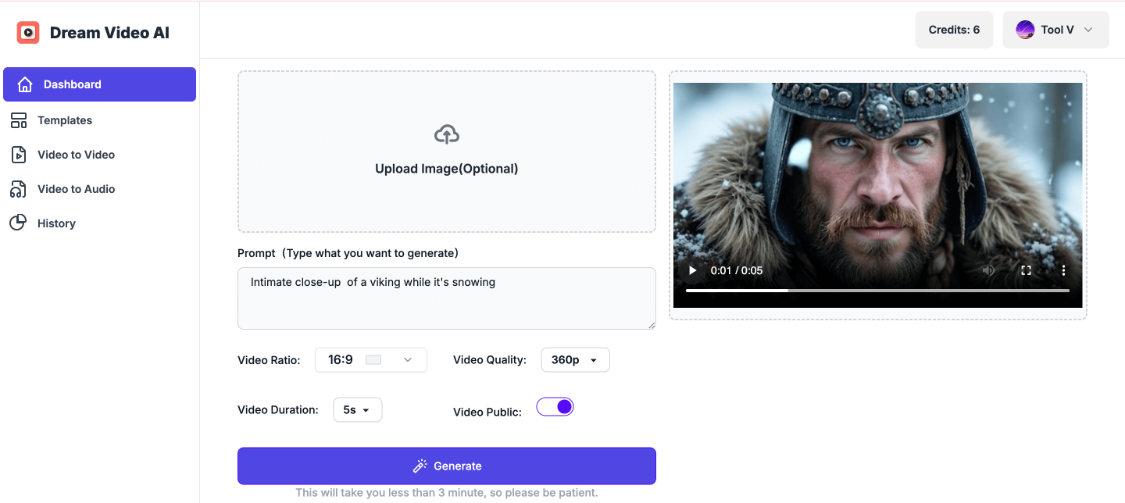The height and width of the screenshot is (503, 1125).
Task: Enter fullscreen on the video player
Action: click(x=1026, y=271)
